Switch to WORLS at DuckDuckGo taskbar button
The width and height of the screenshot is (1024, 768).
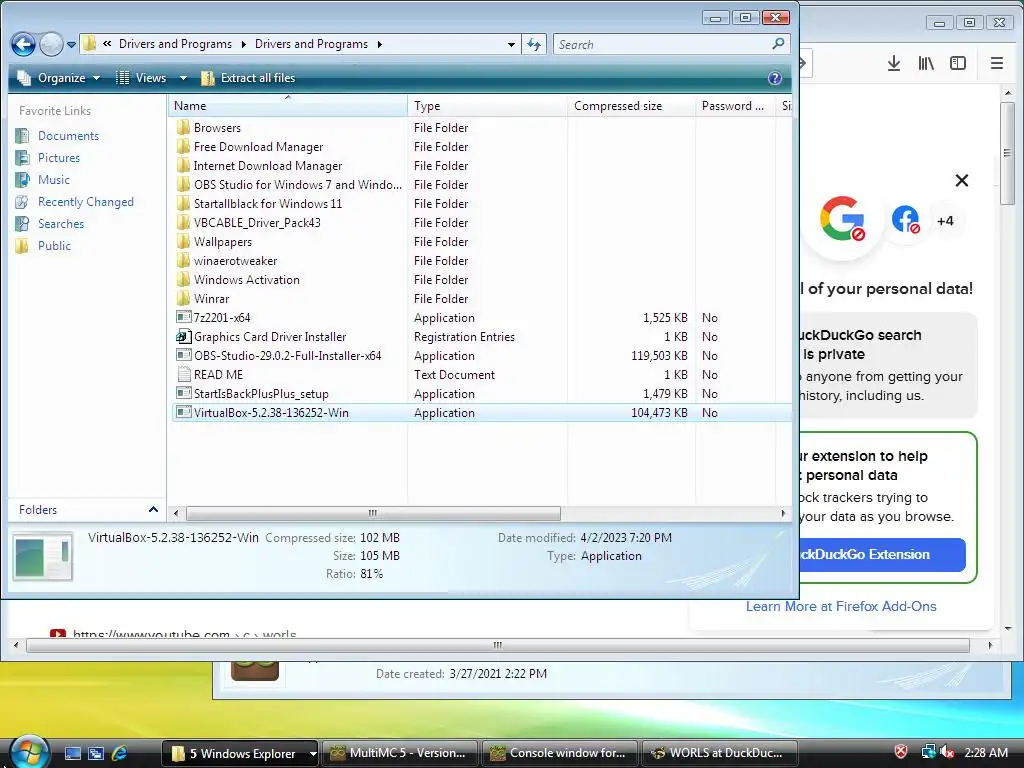[720, 753]
